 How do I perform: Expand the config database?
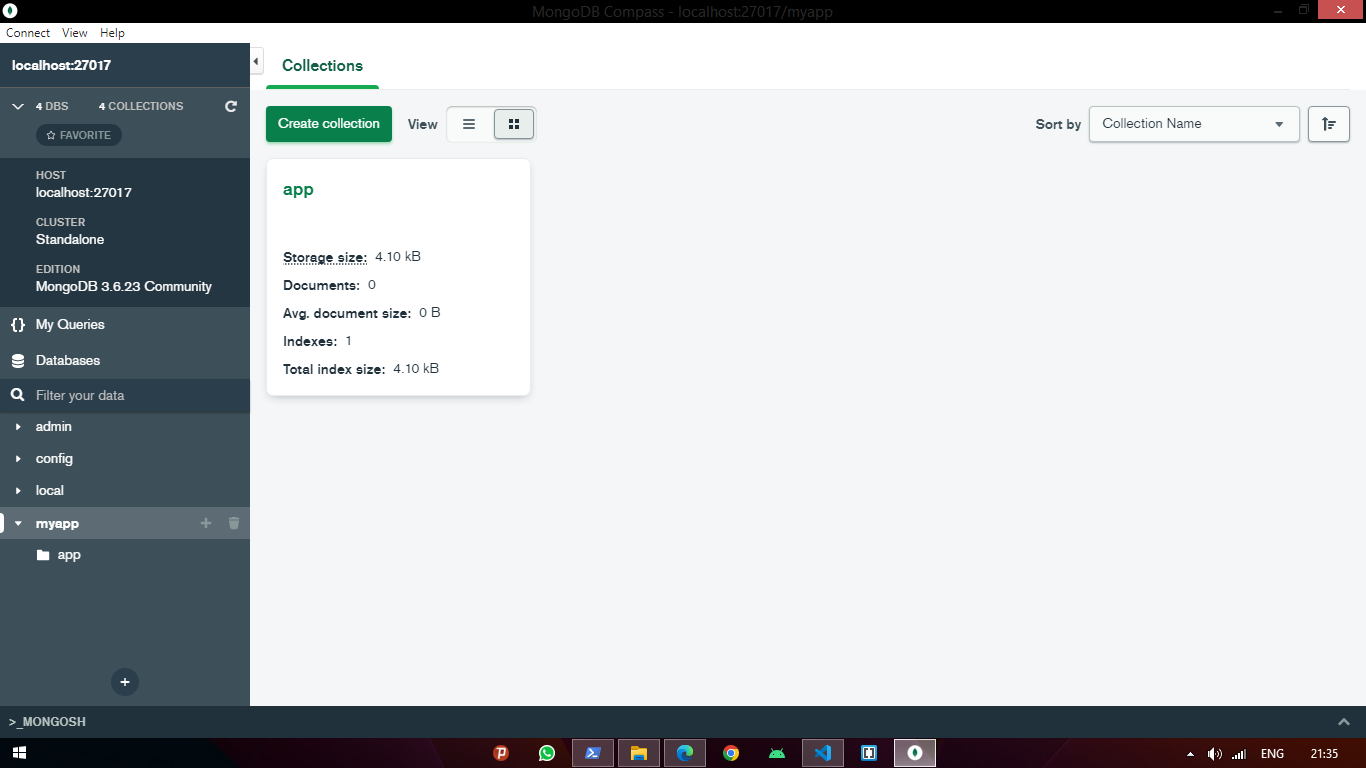pos(18,459)
